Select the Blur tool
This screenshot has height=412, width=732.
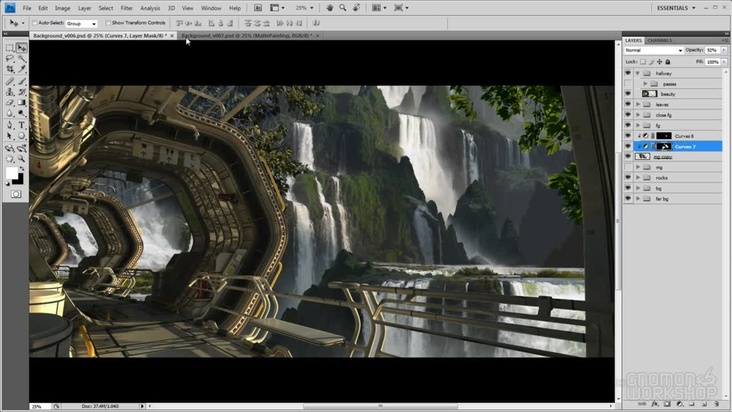10,113
